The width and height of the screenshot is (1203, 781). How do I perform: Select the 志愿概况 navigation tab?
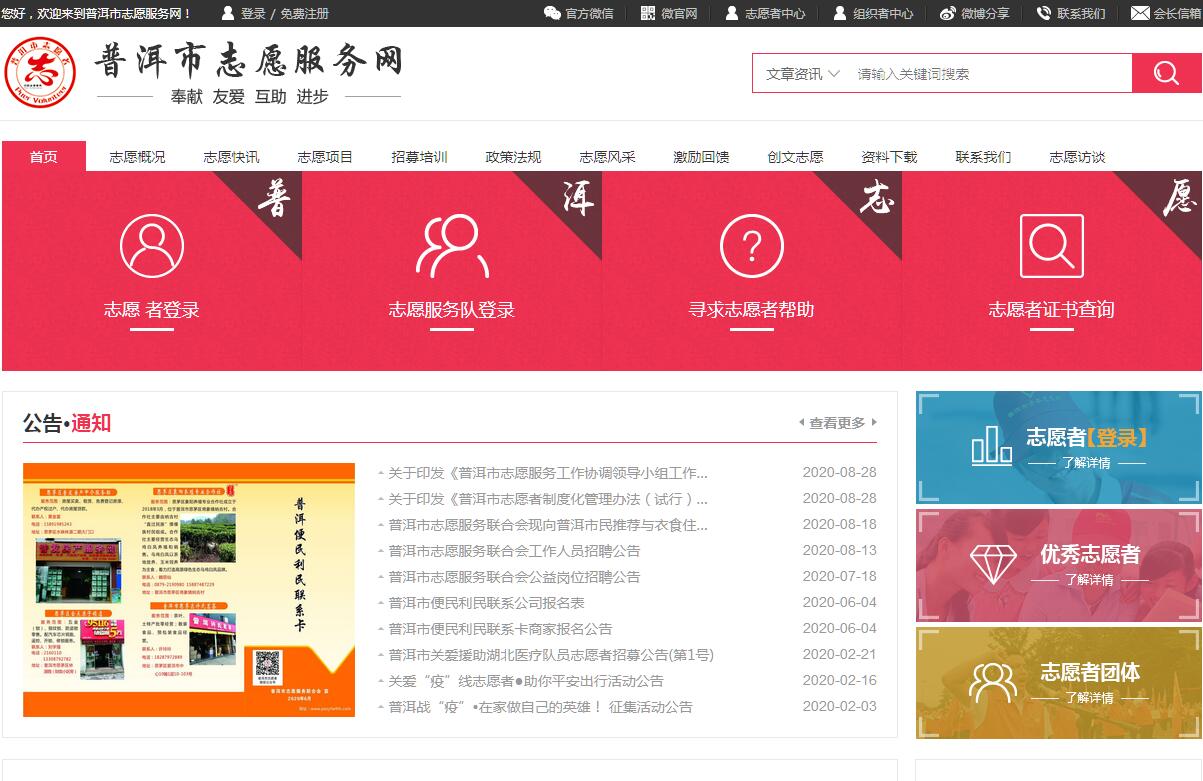click(137, 157)
